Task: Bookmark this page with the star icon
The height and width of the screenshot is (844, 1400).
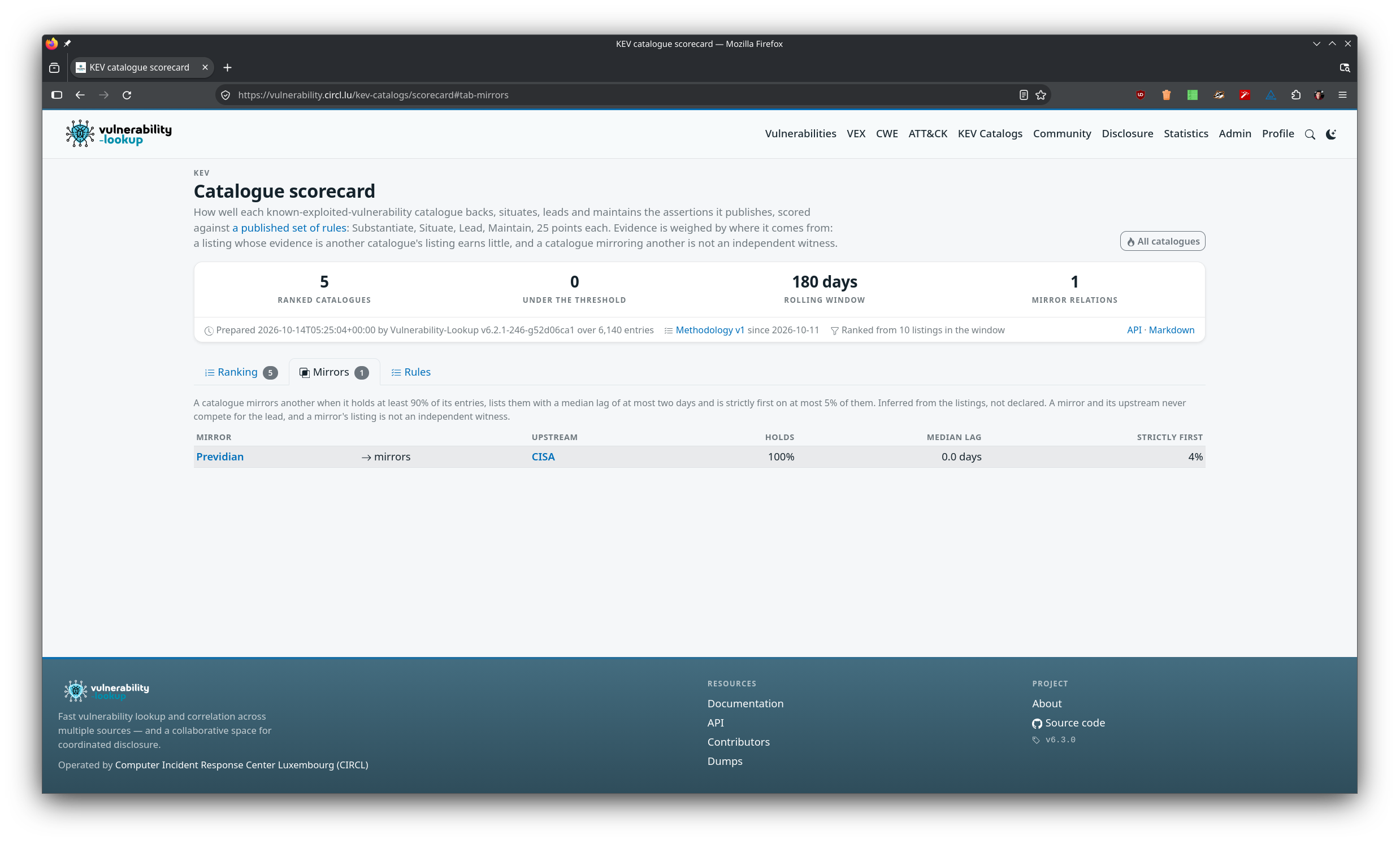Action: (1041, 95)
